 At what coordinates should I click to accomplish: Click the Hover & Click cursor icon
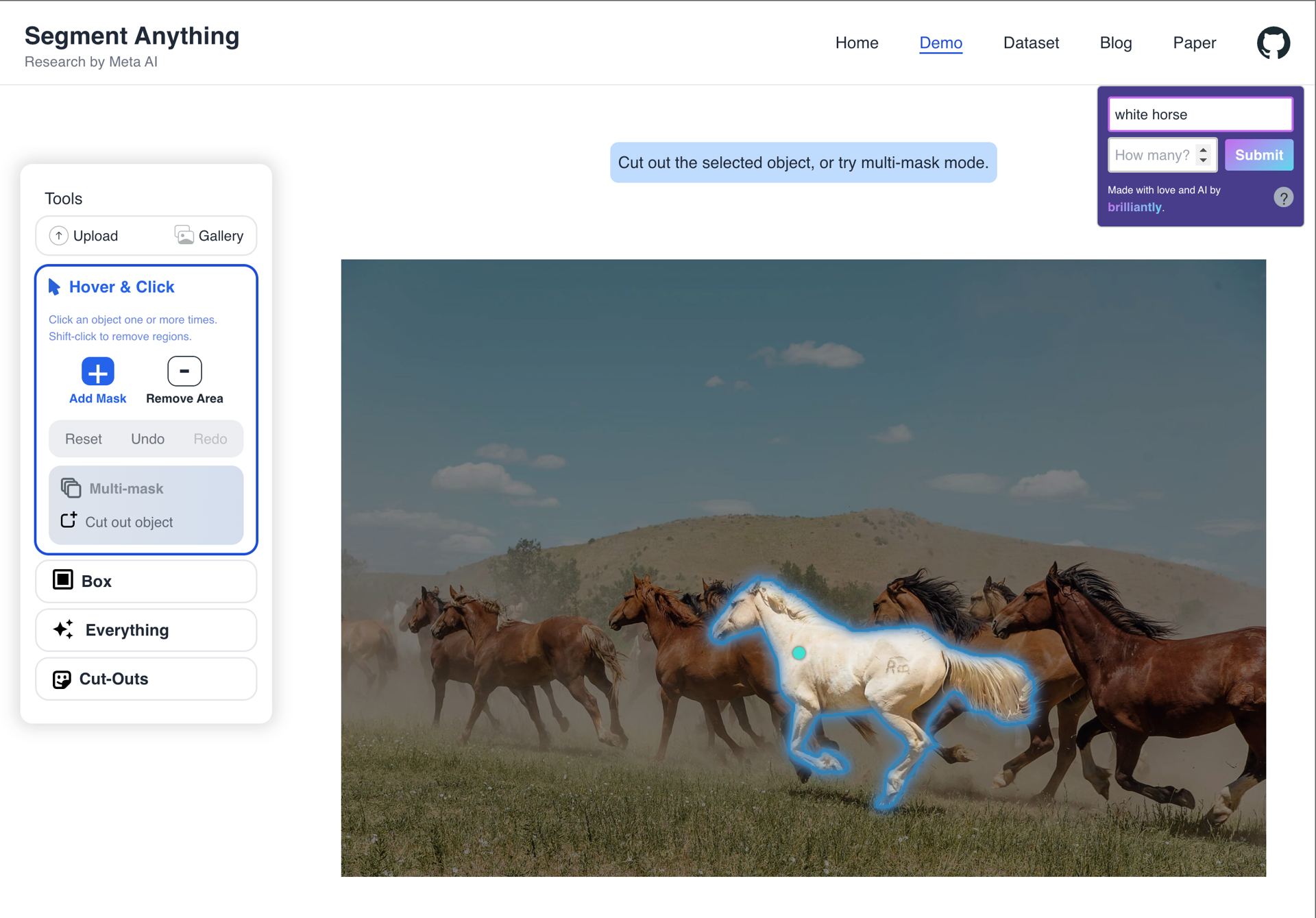pos(54,287)
